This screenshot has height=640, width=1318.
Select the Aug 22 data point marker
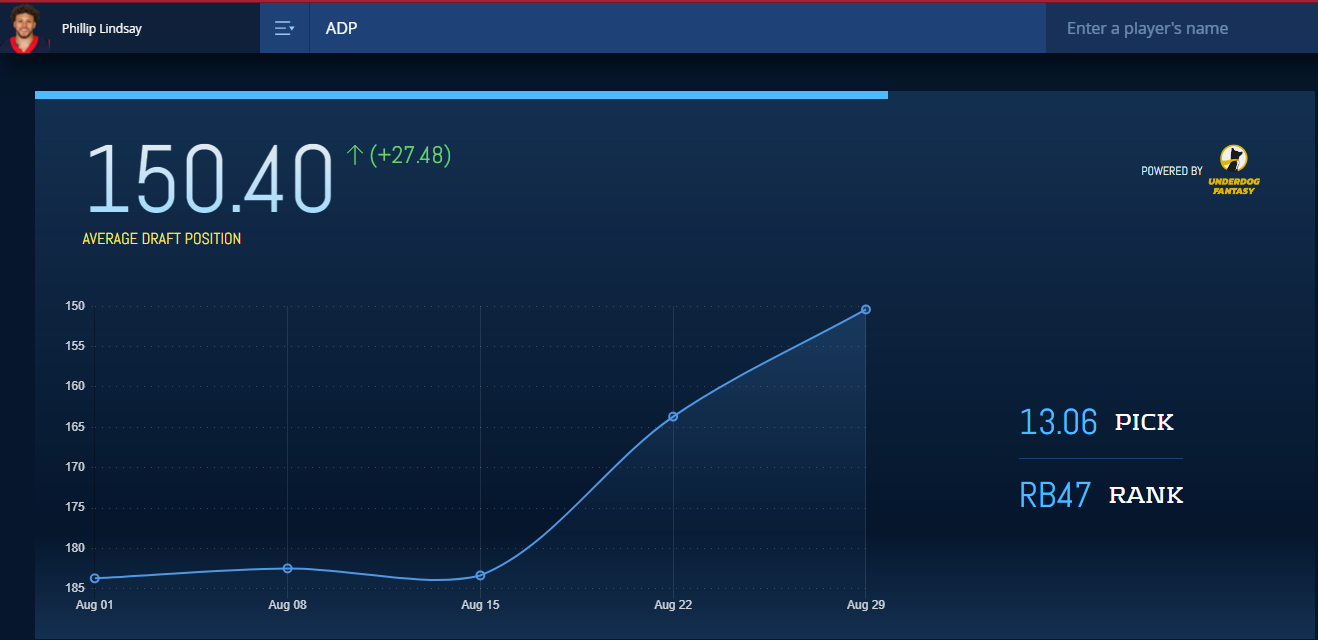pyautogui.click(x=673, y=416)
